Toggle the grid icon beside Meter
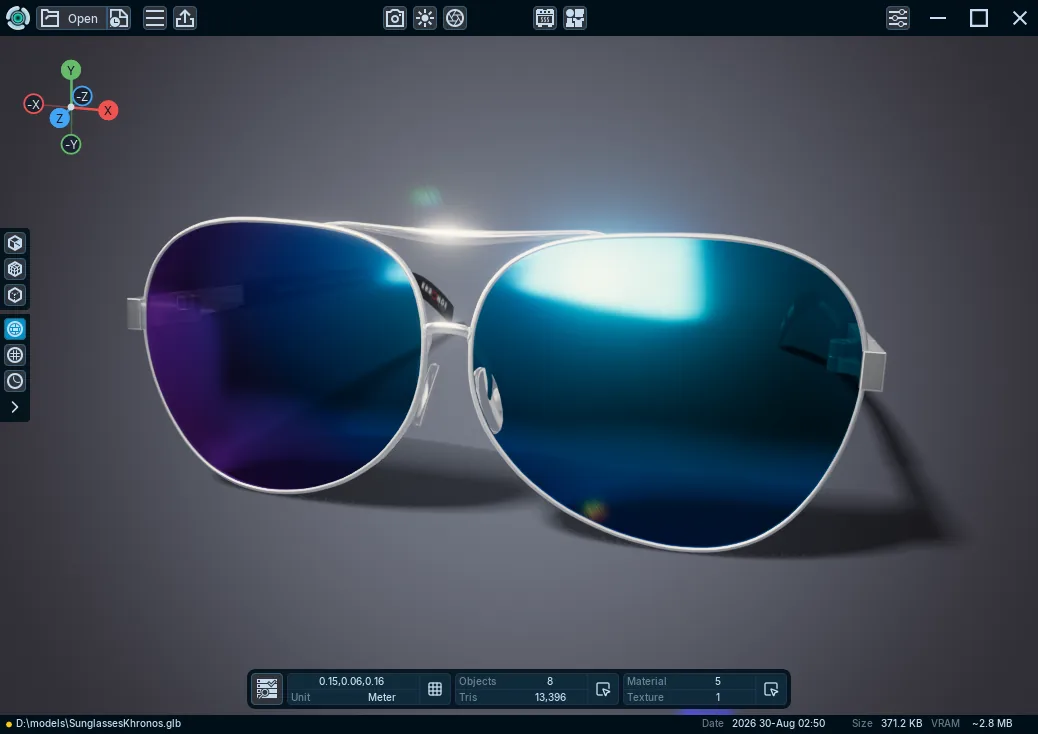 coord(435,689)
